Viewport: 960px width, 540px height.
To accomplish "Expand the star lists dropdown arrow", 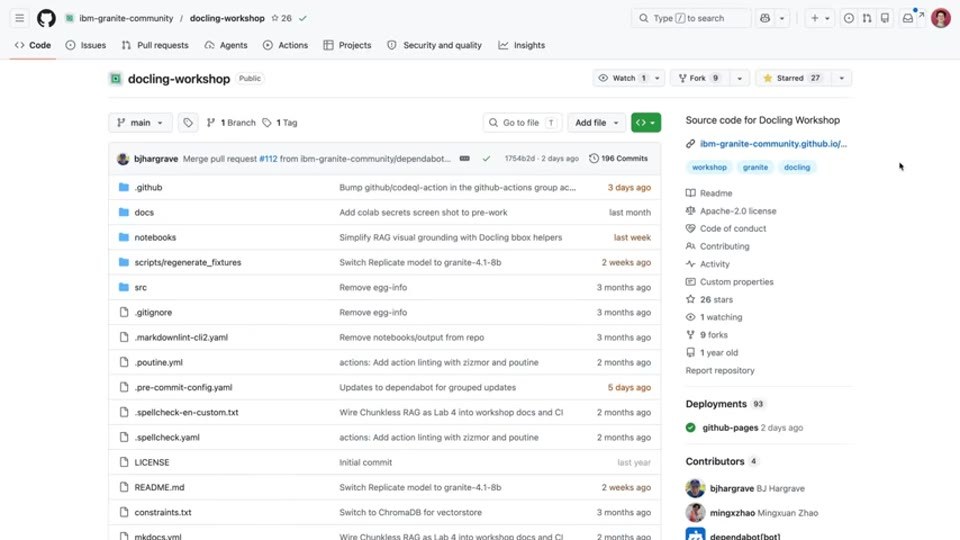I will [x=842, y=78].
